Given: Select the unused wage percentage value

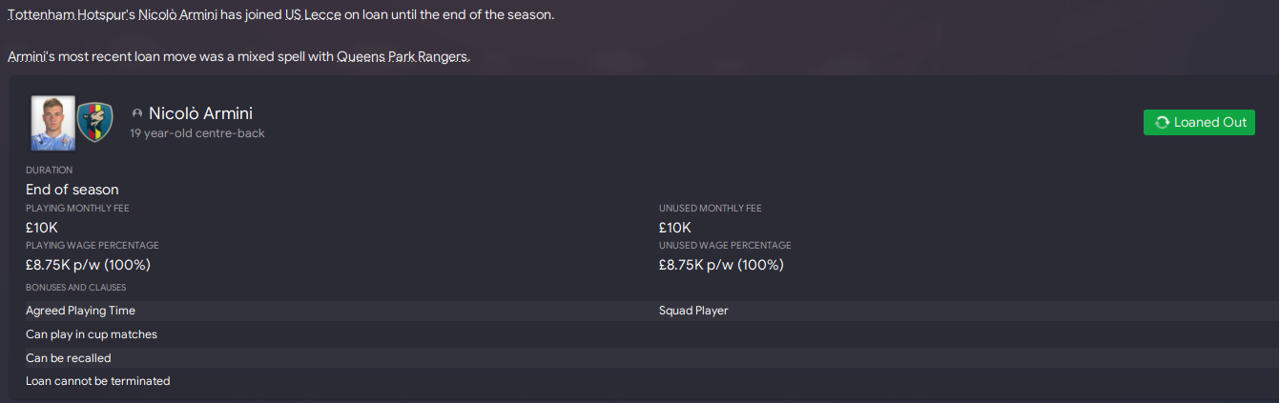Looking at the screenshot, I should click(x=721, y=265).
